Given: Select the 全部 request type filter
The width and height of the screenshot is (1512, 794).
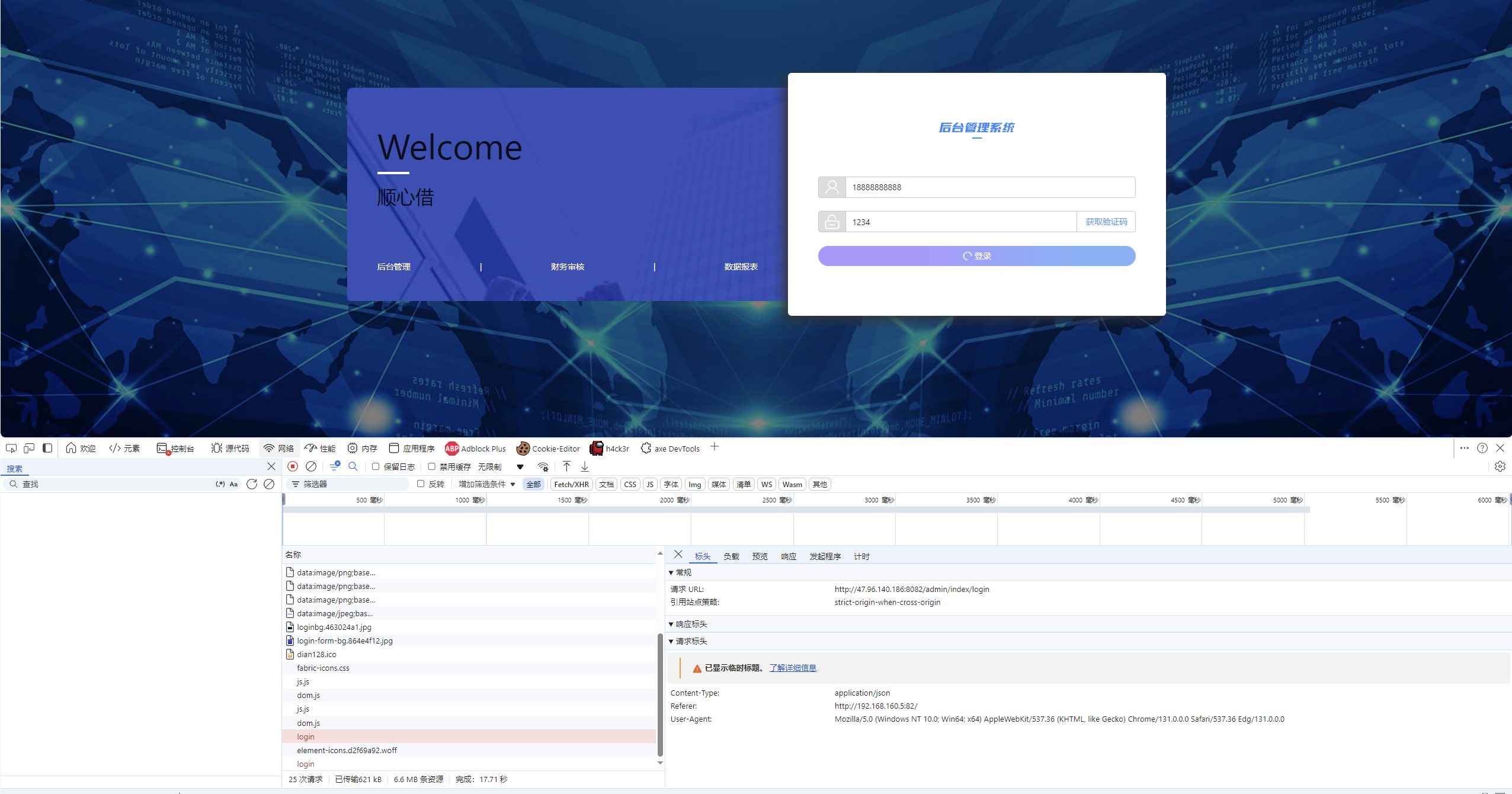Looking at the screenshot, I should 533,484.
